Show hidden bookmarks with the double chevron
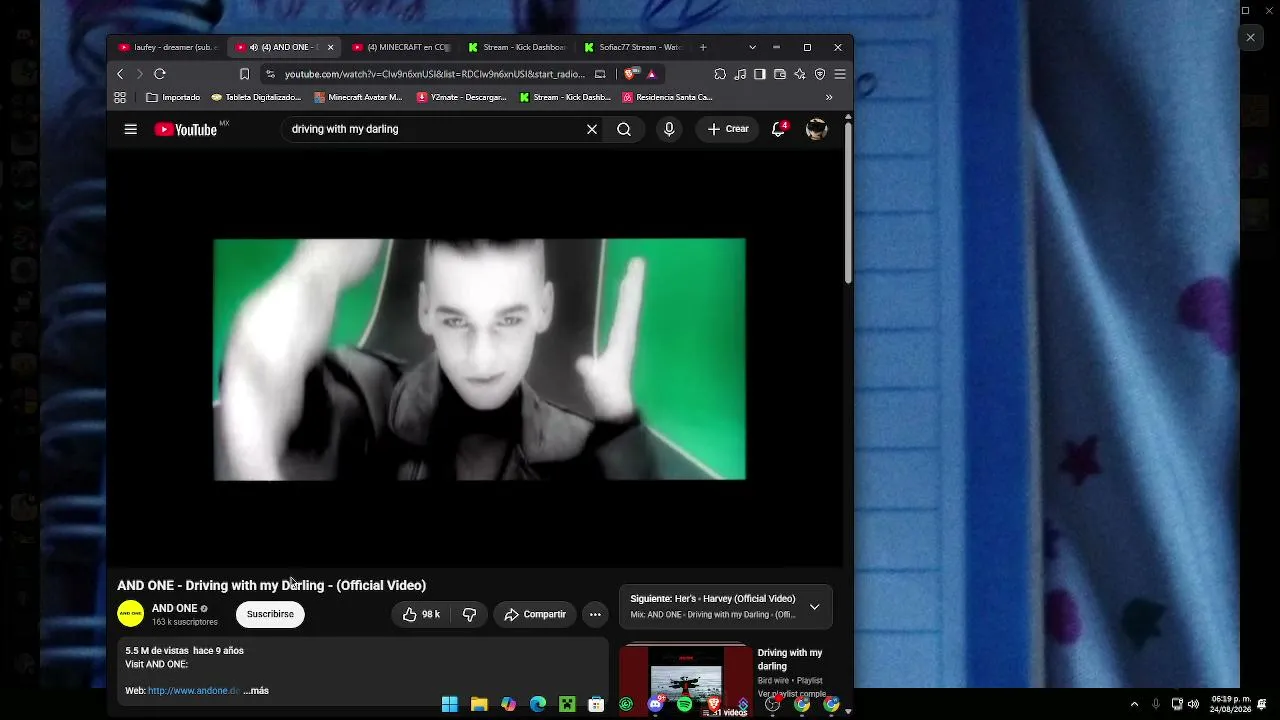The height and width of the screenshot is (720, 1280). click(x=829, y=97)
